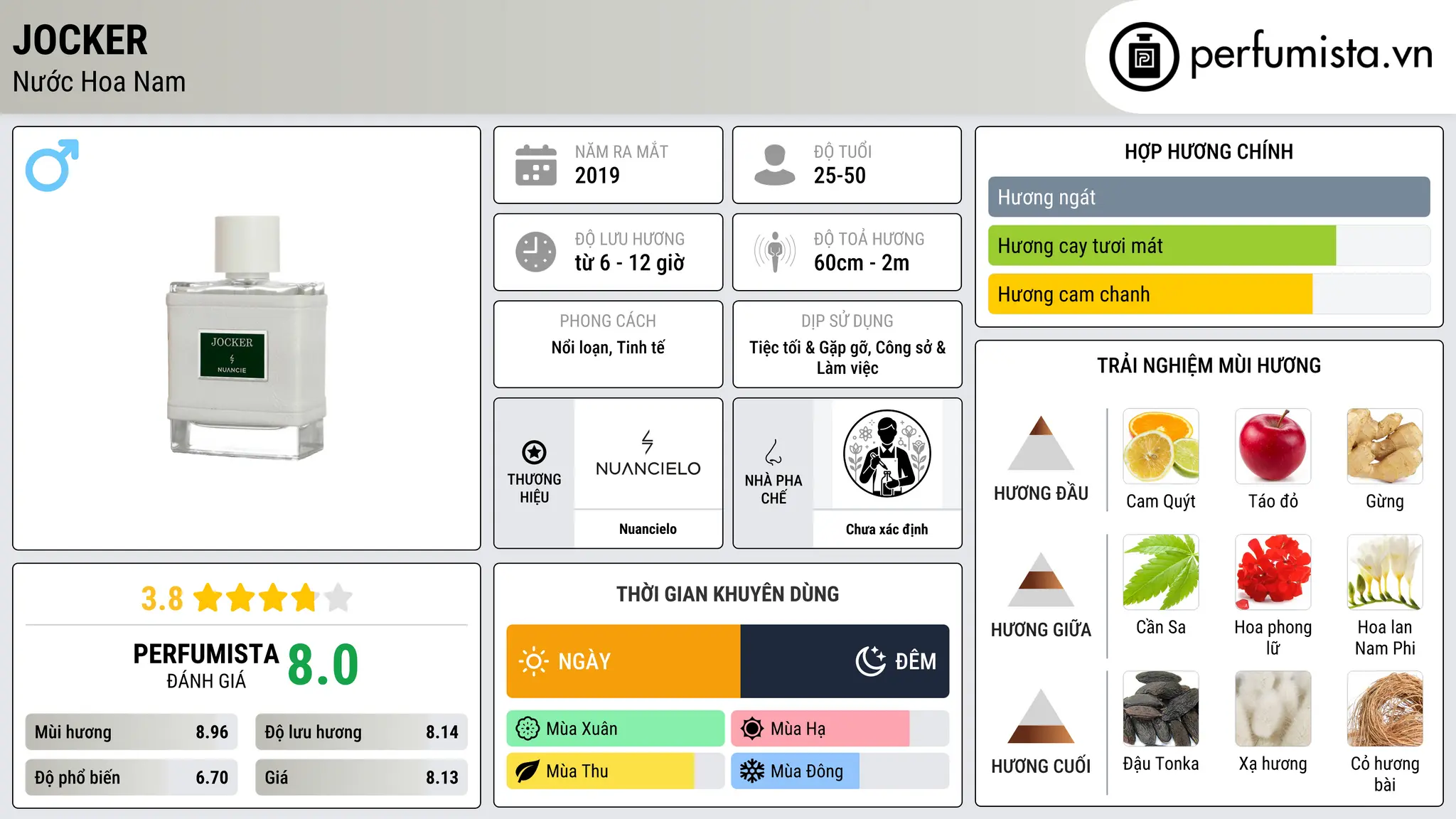
Task: Select the Cần Sa leaf image
Action: point(1161,572)
